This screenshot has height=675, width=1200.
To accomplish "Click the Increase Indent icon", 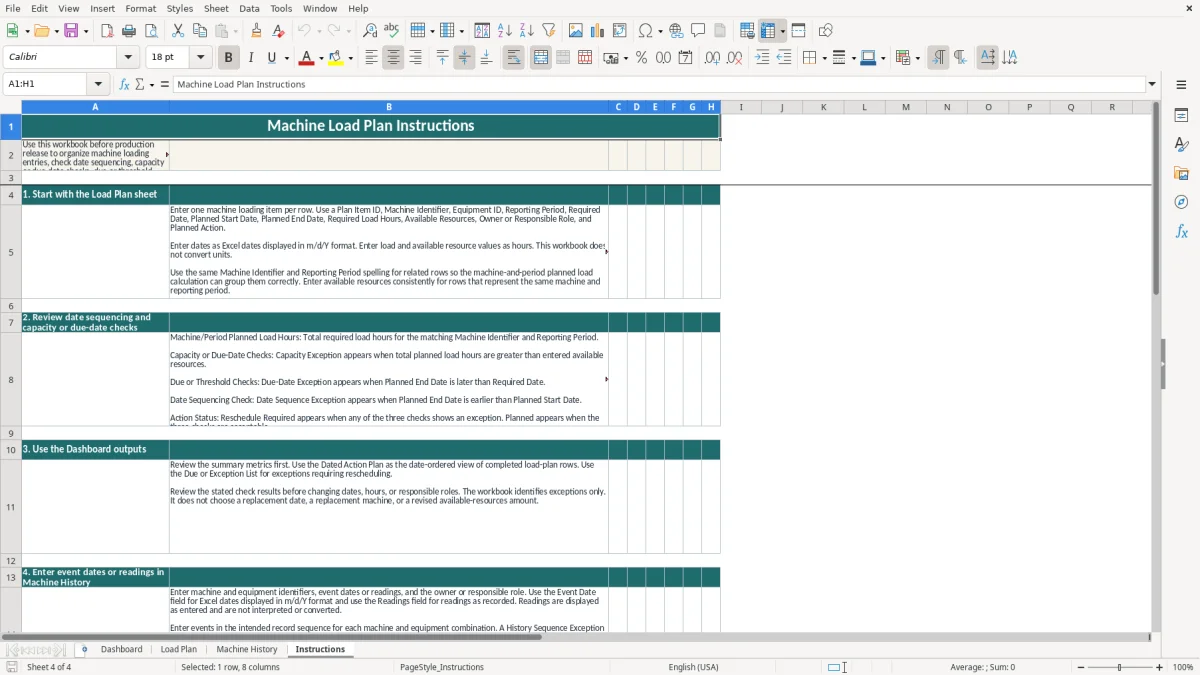I will coord(762,58).
